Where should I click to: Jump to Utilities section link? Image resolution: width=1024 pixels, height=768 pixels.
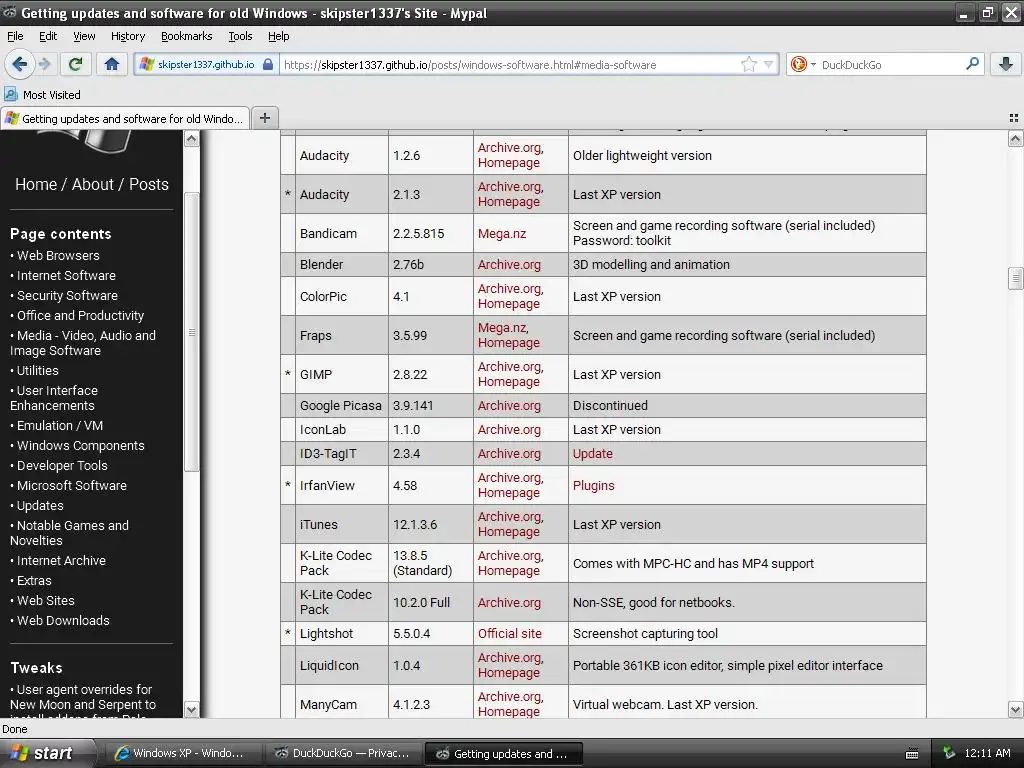click(37, 370)
